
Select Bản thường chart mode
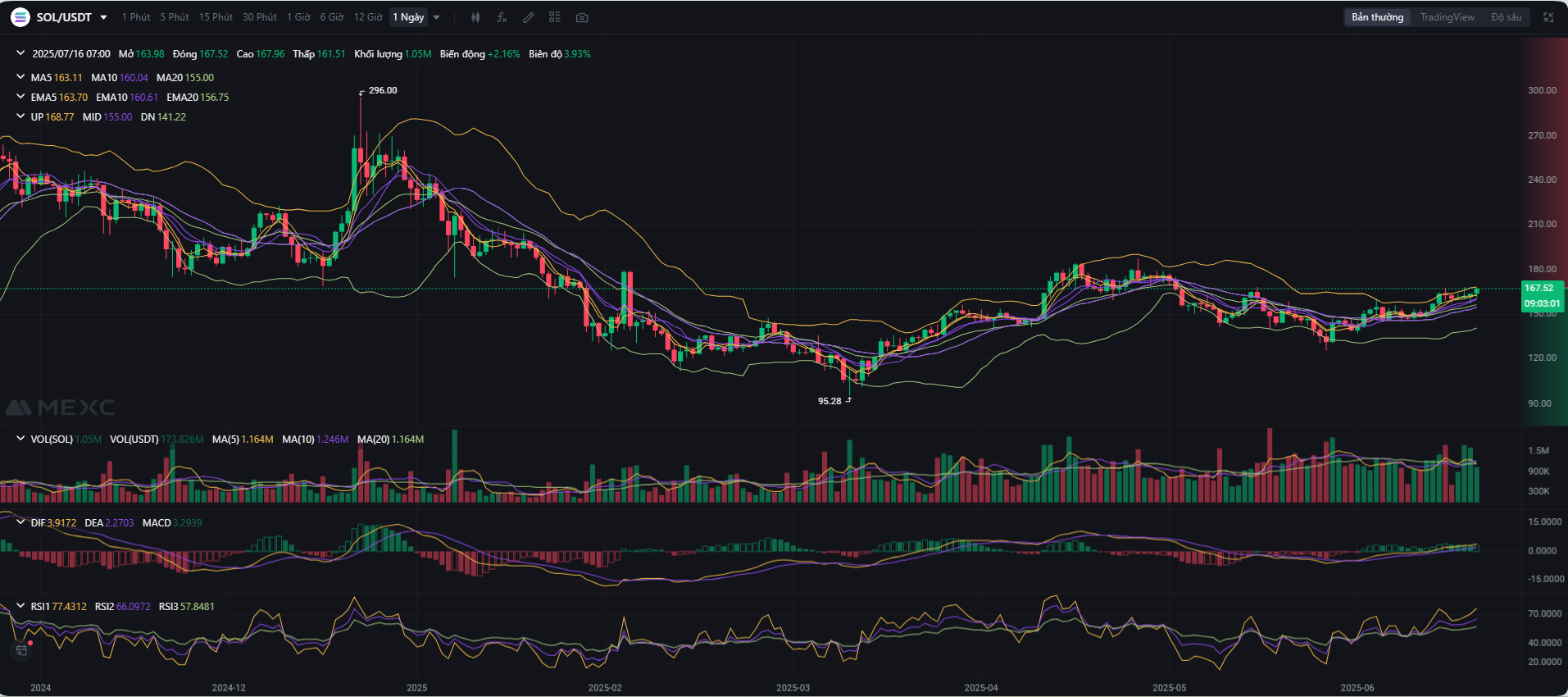(1378, 17)
